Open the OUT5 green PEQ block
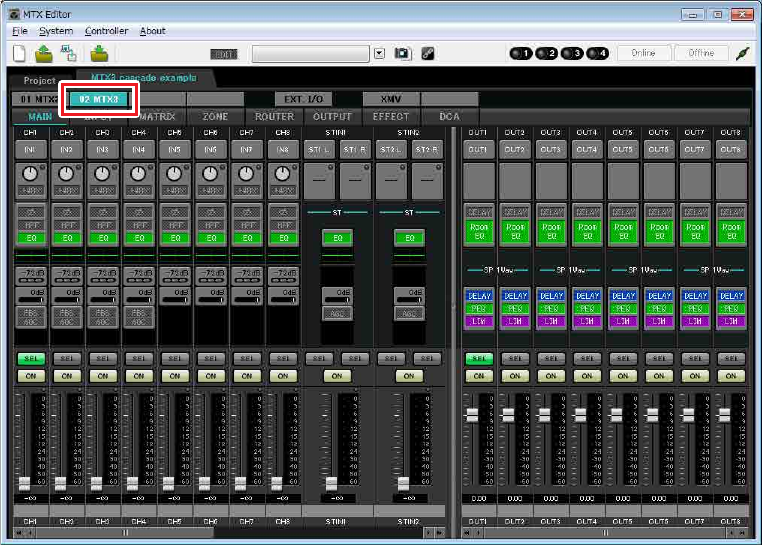762x545 pixels. point(623,309)
